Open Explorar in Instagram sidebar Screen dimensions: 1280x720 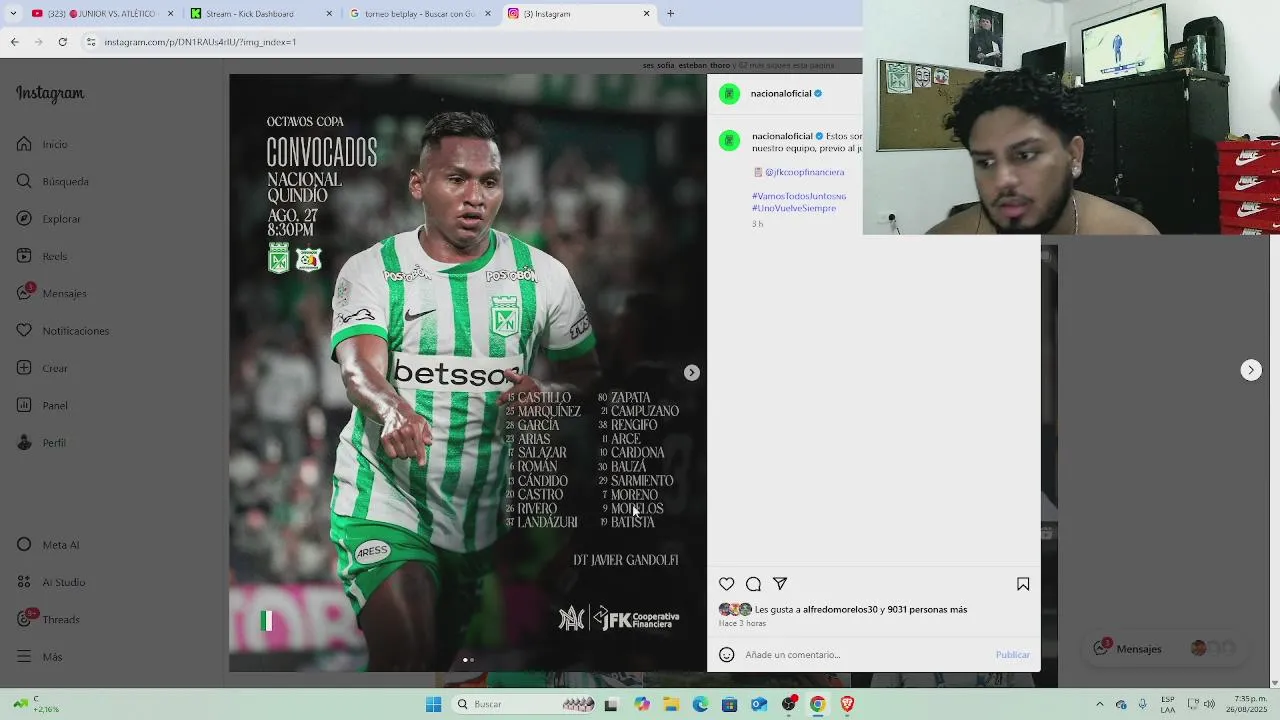(x=48, y=219)
